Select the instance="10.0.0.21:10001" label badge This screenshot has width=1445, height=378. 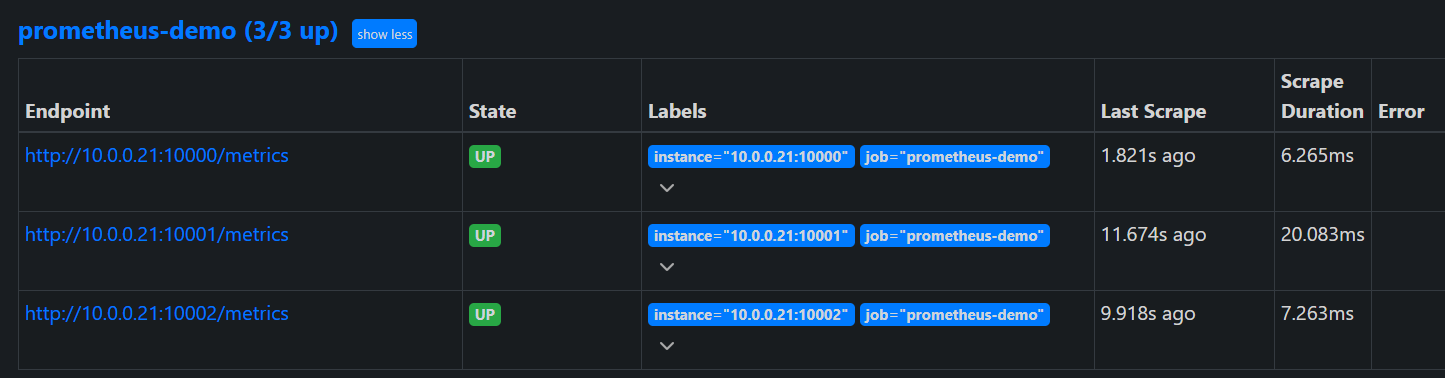[752, 236]
